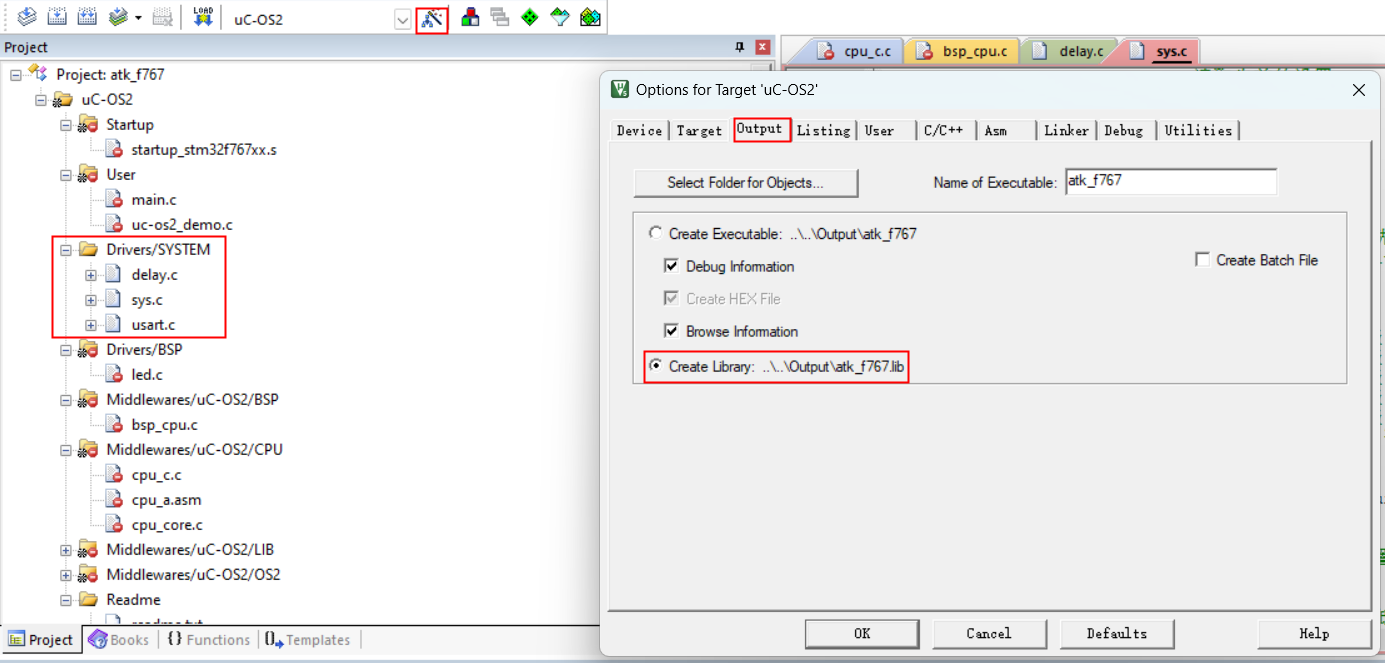Click the Pack Installer icon at toolbar end
This screenshot has width=1385, height=663.
click(x=590, y=18)
